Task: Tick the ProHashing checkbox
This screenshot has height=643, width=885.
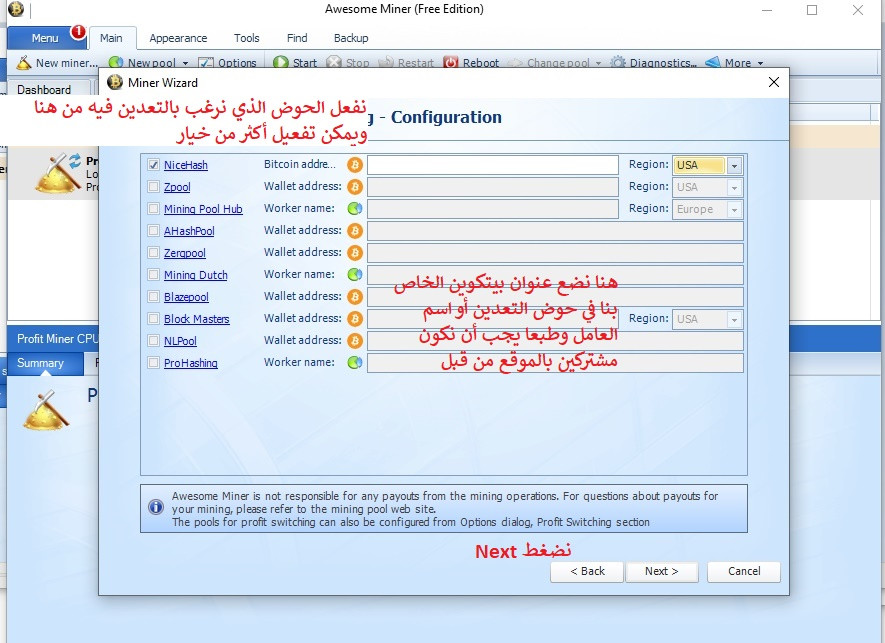Action: pos(153,362)
